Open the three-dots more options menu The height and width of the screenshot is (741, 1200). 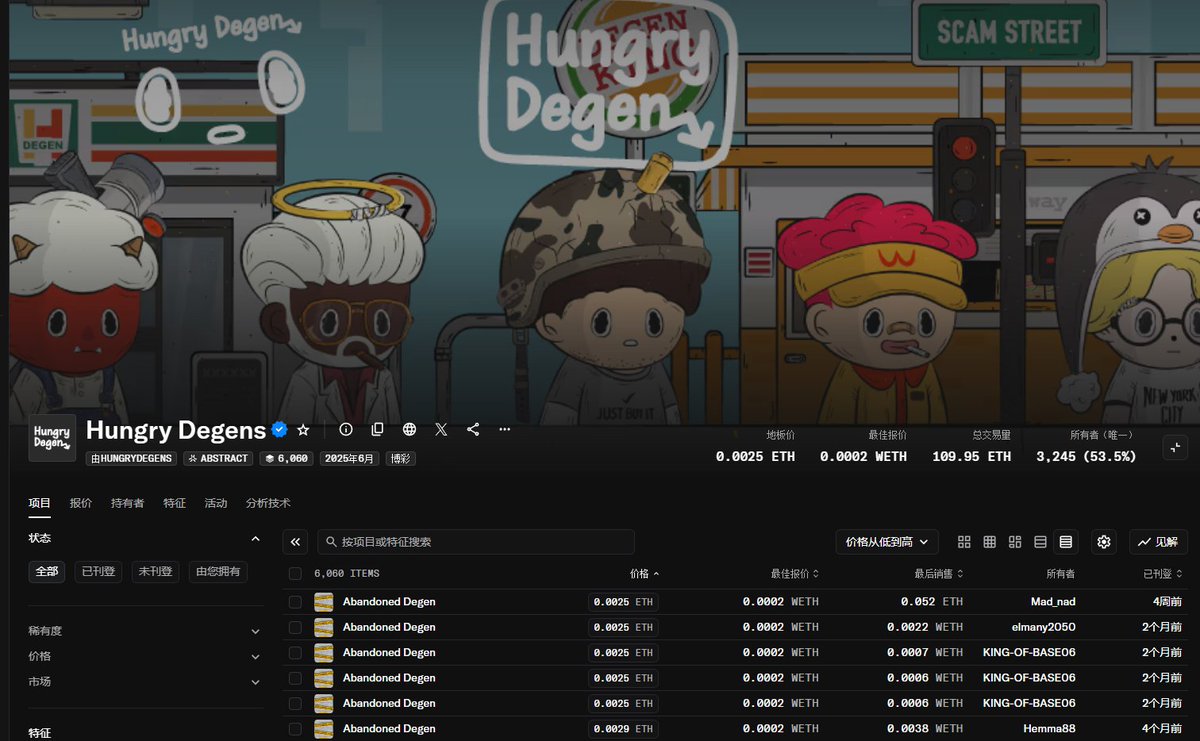[505, 429]
